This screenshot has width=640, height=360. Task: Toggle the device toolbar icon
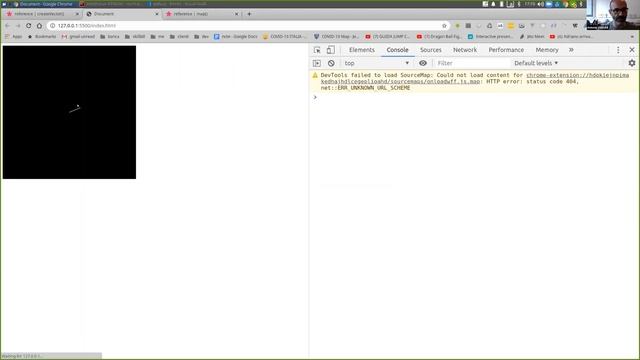coord(331,50)
